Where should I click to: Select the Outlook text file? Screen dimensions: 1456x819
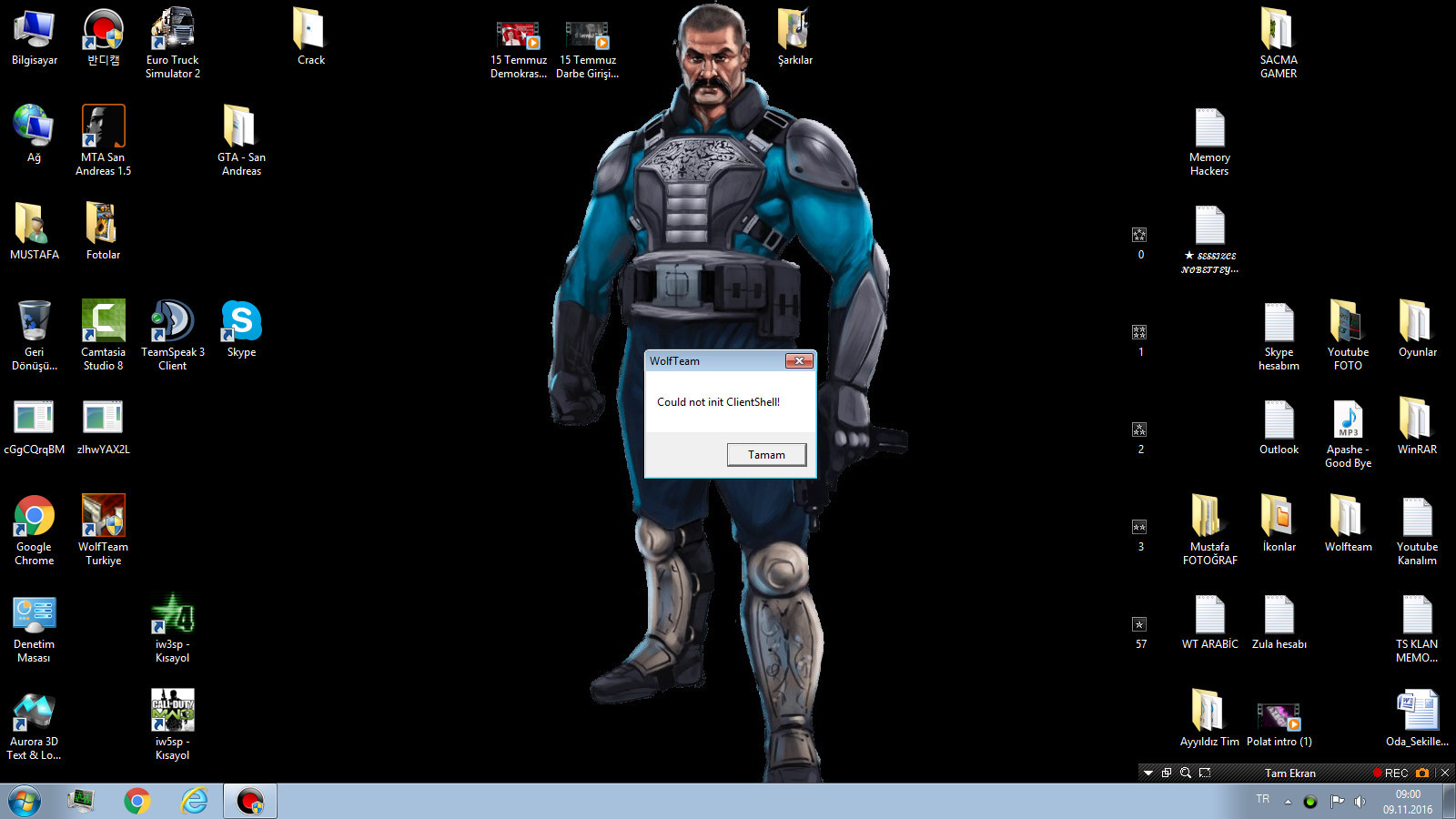1279,426
